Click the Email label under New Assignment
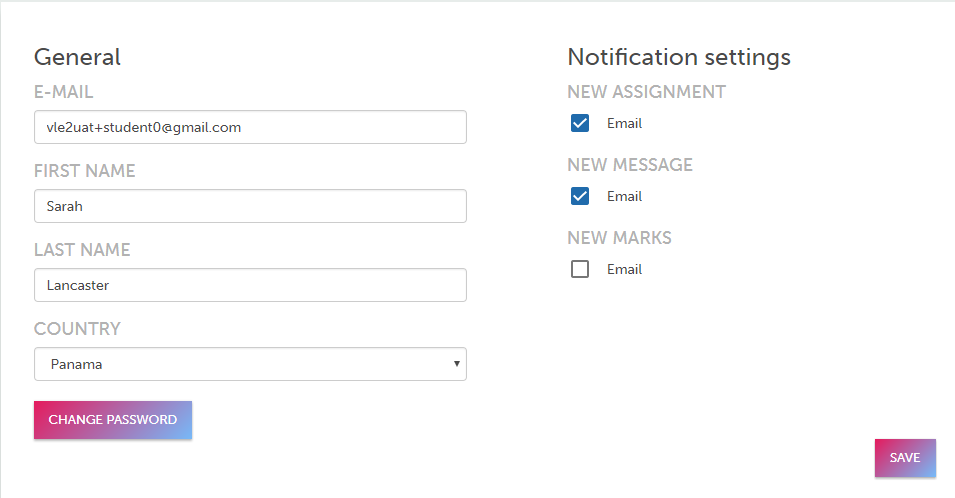955x498 pixels. (x=624, y=124)
